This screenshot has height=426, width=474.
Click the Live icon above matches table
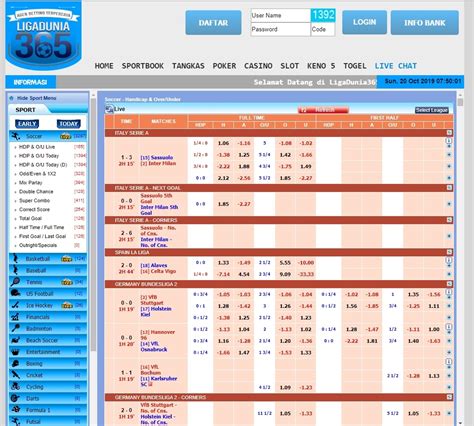[109, 109]
